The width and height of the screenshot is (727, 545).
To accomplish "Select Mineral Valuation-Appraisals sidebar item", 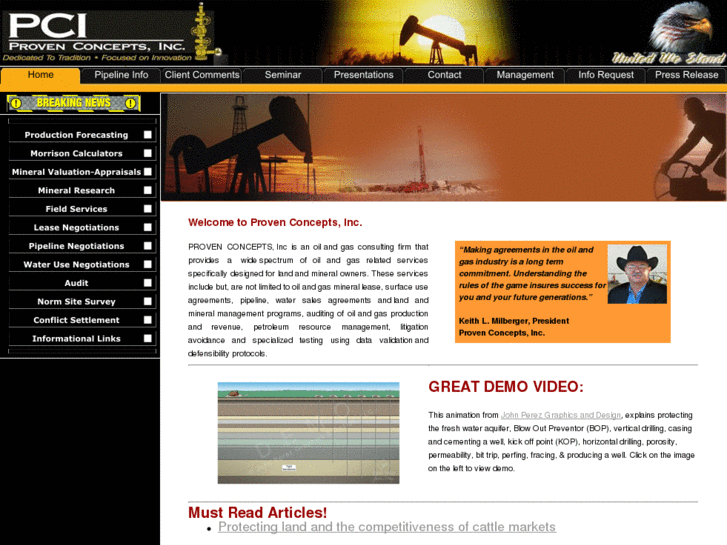I will [83, 172].
